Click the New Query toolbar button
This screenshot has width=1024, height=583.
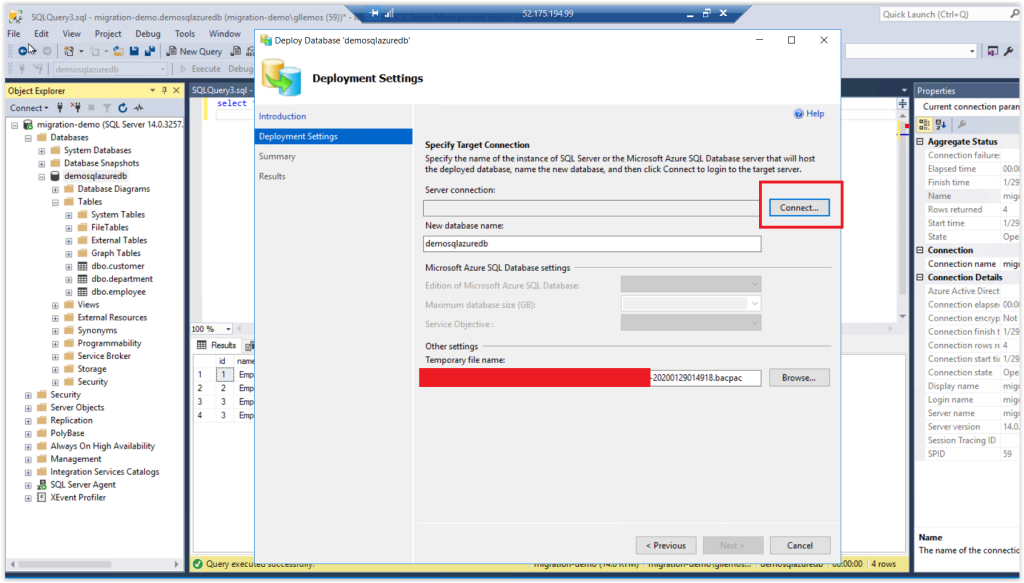(195, 51)
